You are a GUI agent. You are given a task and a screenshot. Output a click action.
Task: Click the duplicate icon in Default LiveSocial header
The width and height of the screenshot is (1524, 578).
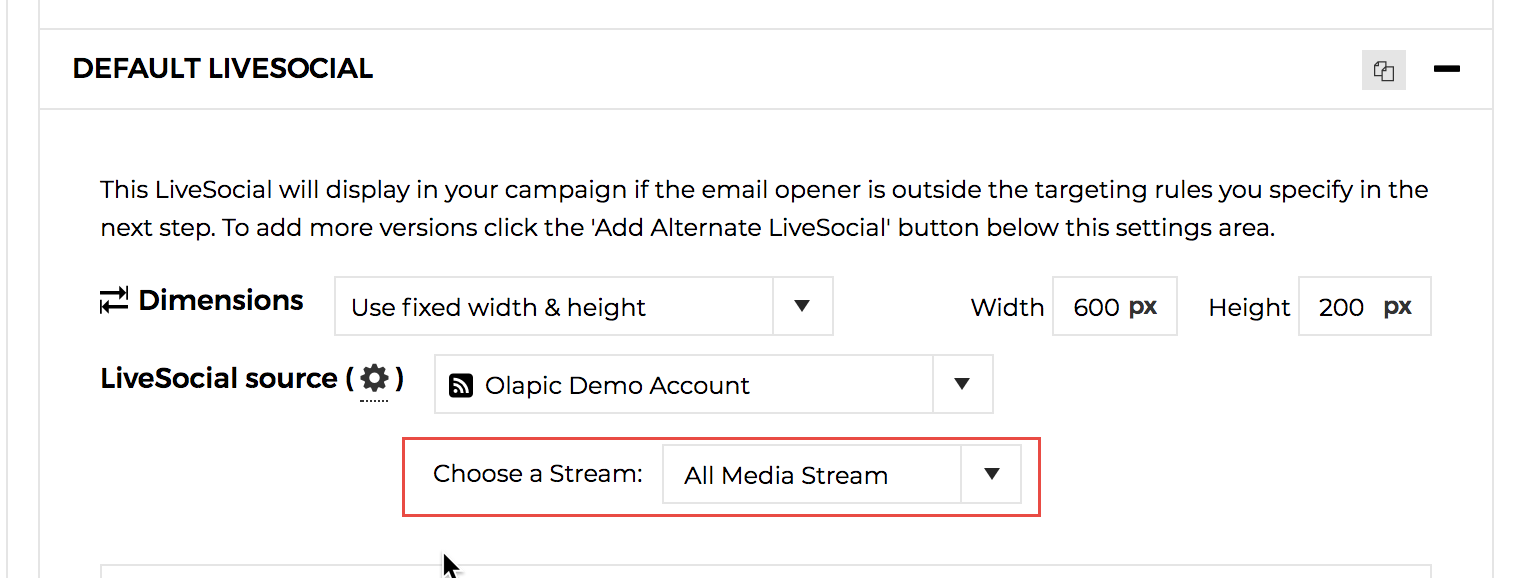(1384, 70)
